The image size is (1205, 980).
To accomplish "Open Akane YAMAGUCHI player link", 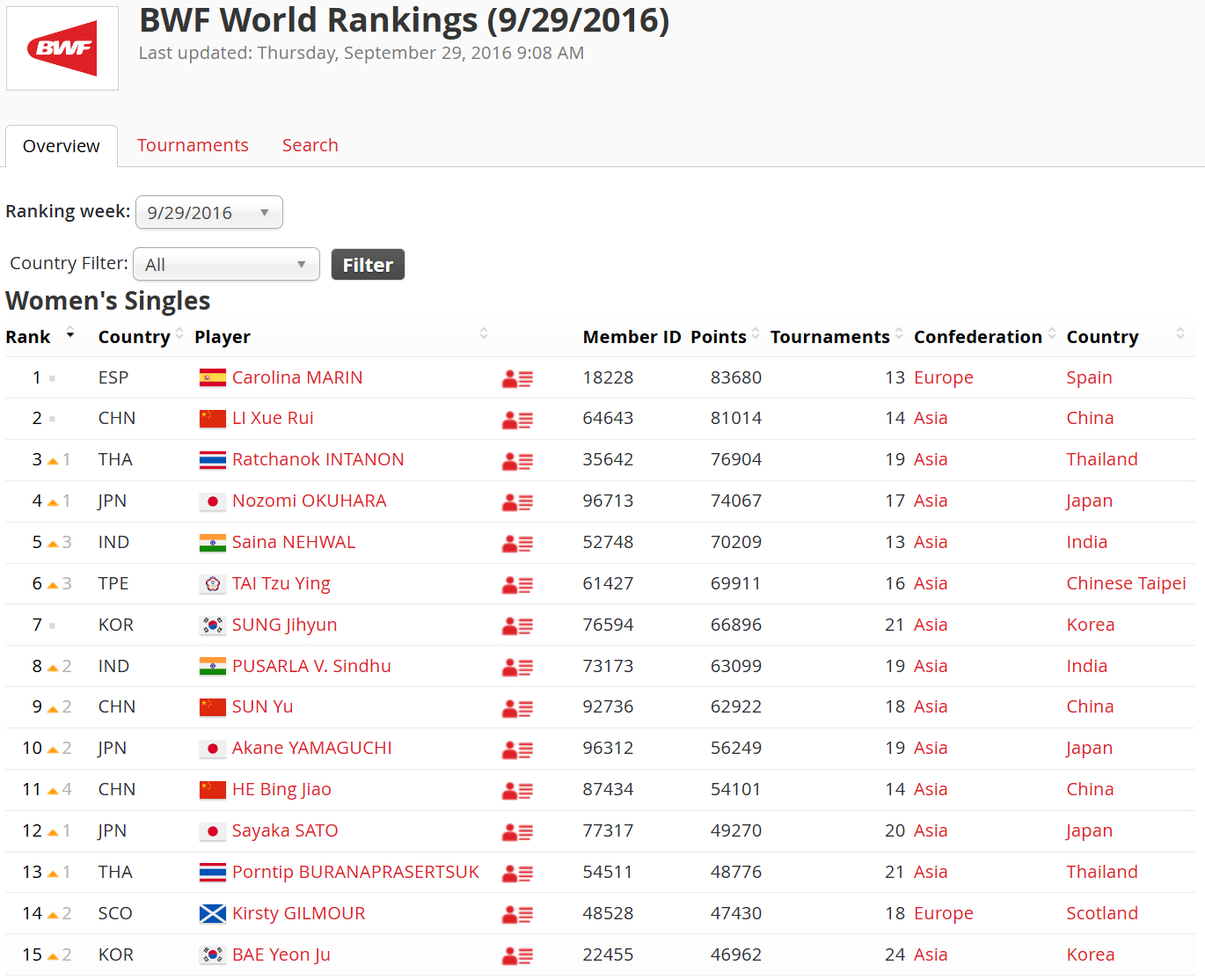I will tap(312, 748).
